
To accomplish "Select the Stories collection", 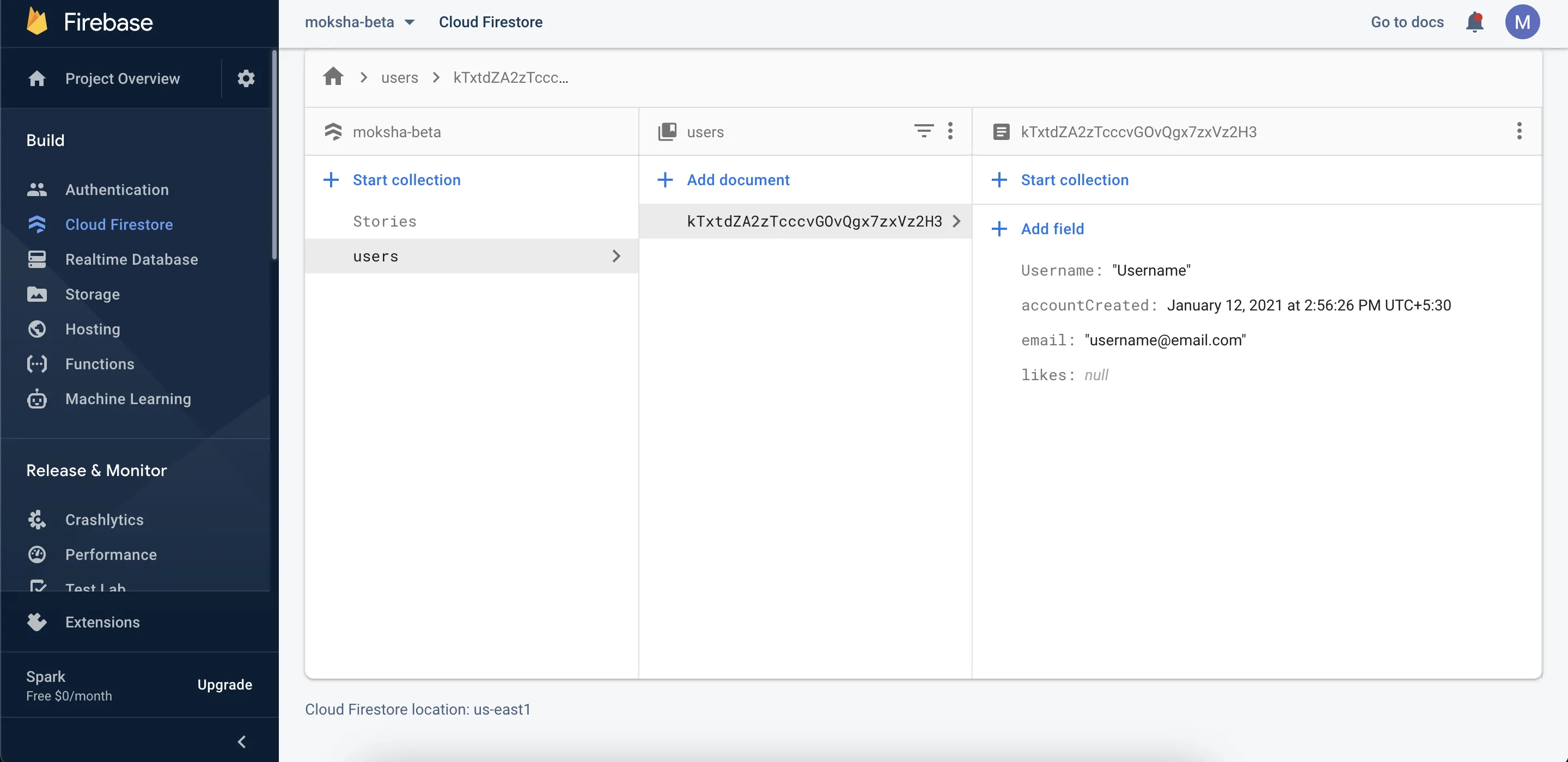I will pos(385,221).
